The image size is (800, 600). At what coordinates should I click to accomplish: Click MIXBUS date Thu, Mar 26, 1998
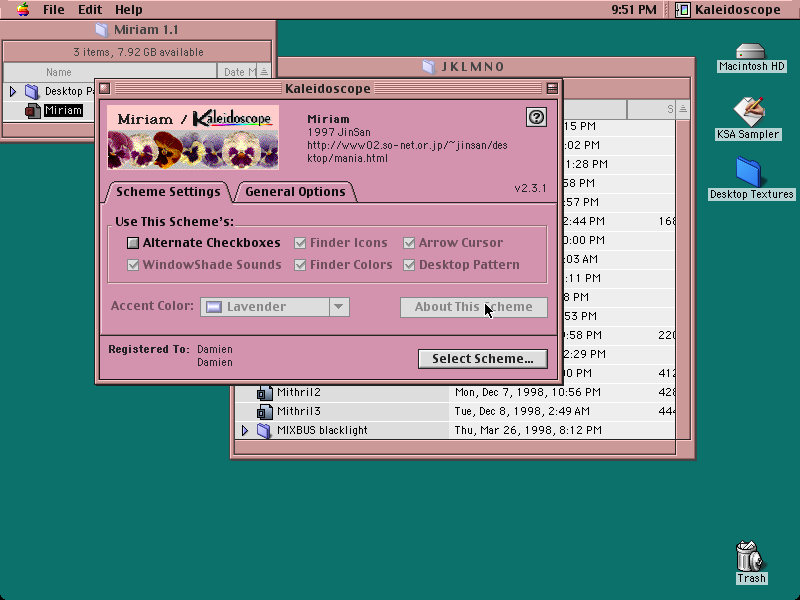528,430
